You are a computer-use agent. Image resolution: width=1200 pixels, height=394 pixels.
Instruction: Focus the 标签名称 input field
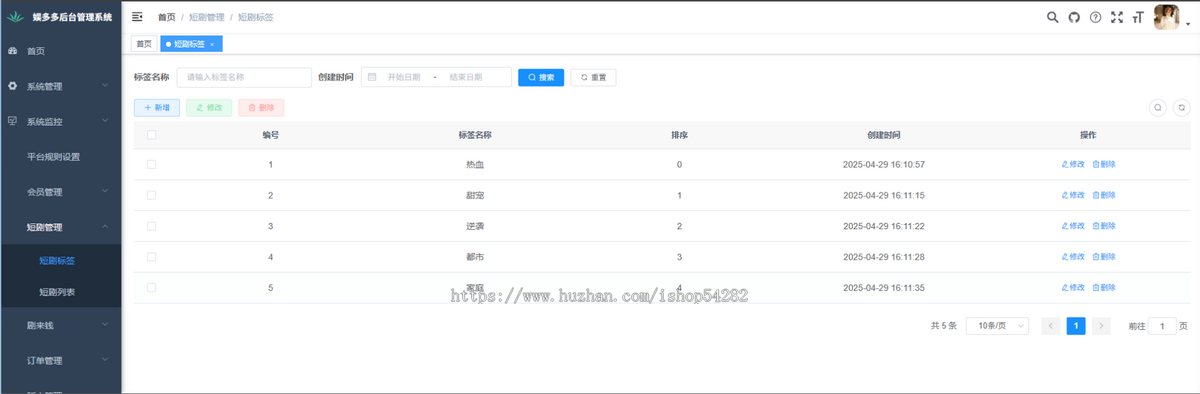244,77
